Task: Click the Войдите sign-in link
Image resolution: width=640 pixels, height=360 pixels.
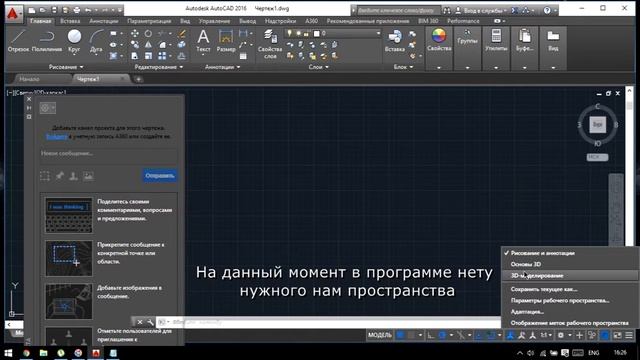Action: 57,137
